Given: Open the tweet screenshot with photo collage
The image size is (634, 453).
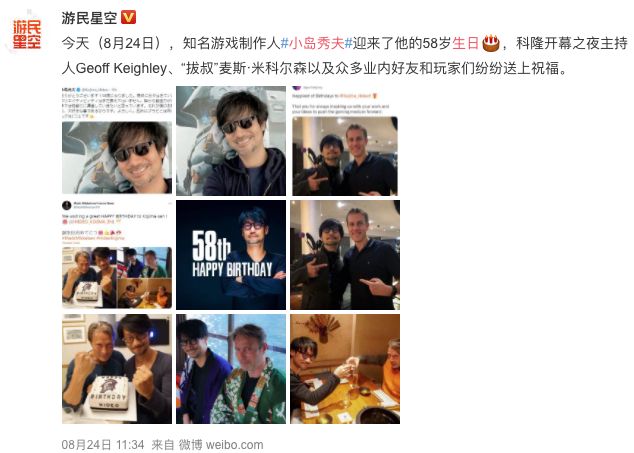Looking at the screenshot, I should (x=117, y=255).
